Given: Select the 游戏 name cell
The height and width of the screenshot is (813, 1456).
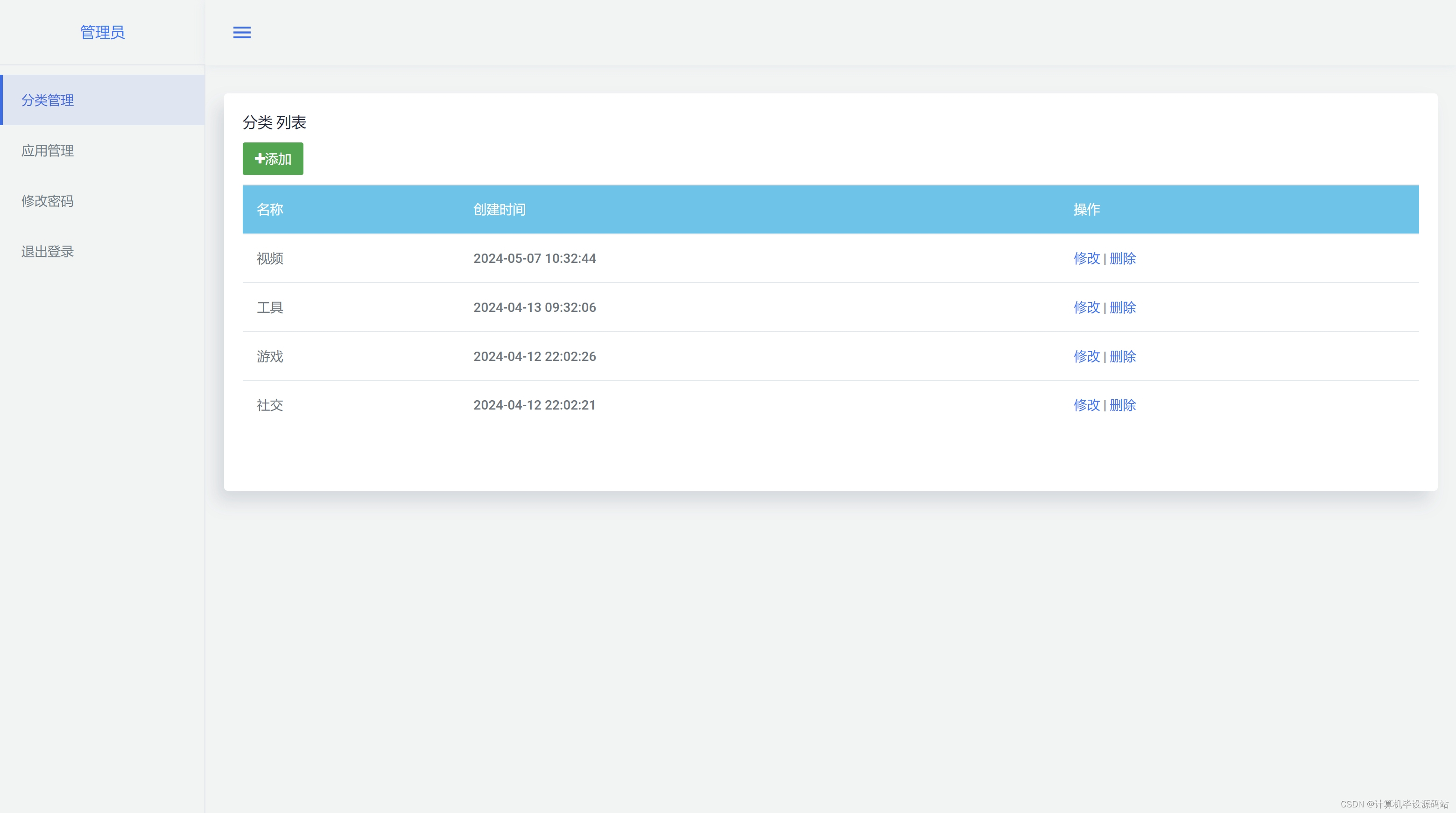Looking at the screenshot, I should pos(270,357).
